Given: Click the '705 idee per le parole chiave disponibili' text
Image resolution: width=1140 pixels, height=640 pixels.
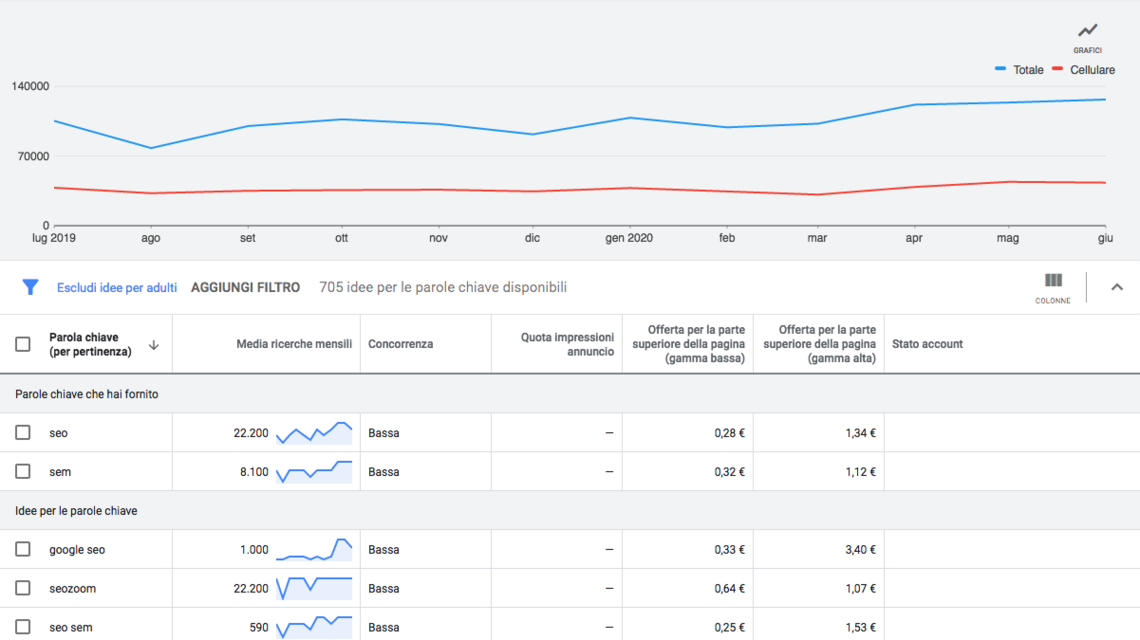Looking at the screenshot, I should click(x=443, y=287).
